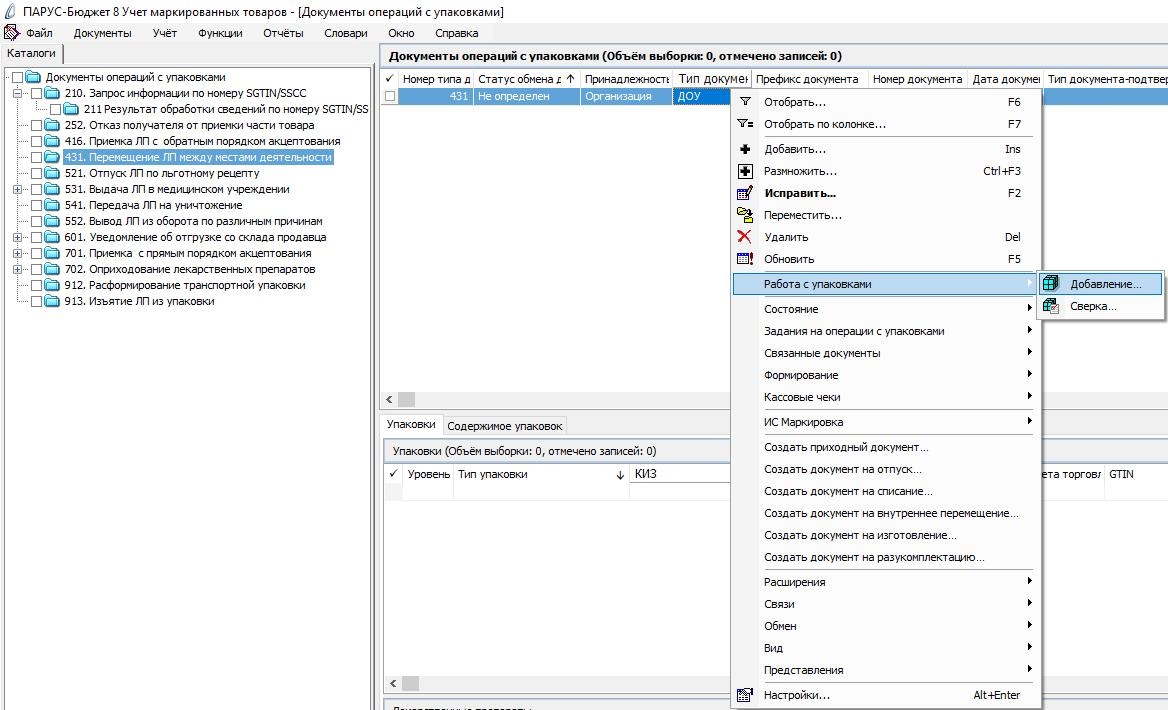Click left arrow of the upper horizontal scrollbar
The image size is (1168, 710).
(390, 399)
